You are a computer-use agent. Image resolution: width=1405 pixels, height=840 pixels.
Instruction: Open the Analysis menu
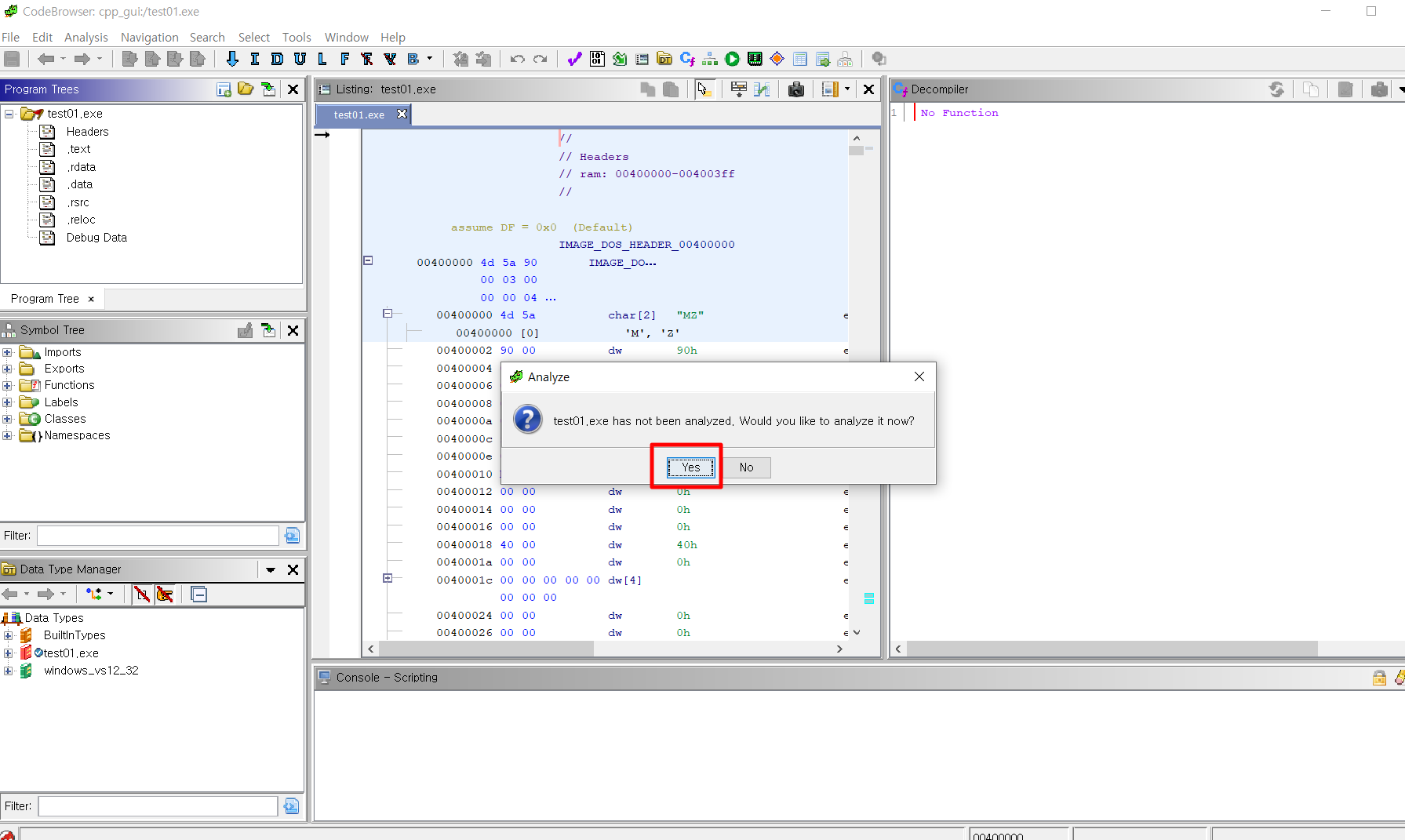tap(86, 37)
